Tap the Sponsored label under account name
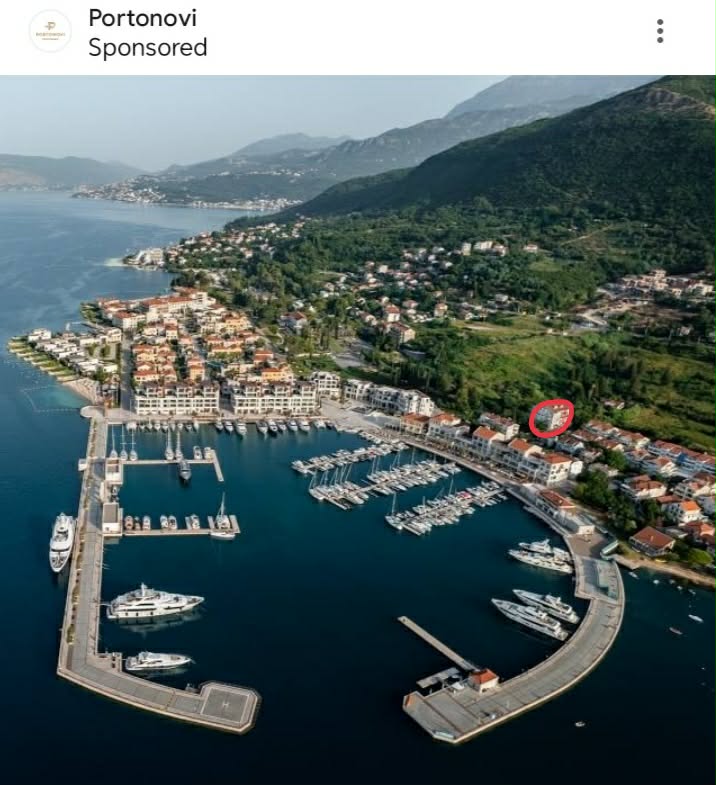This screenshot has height=785, width=716. coord(148,48)
